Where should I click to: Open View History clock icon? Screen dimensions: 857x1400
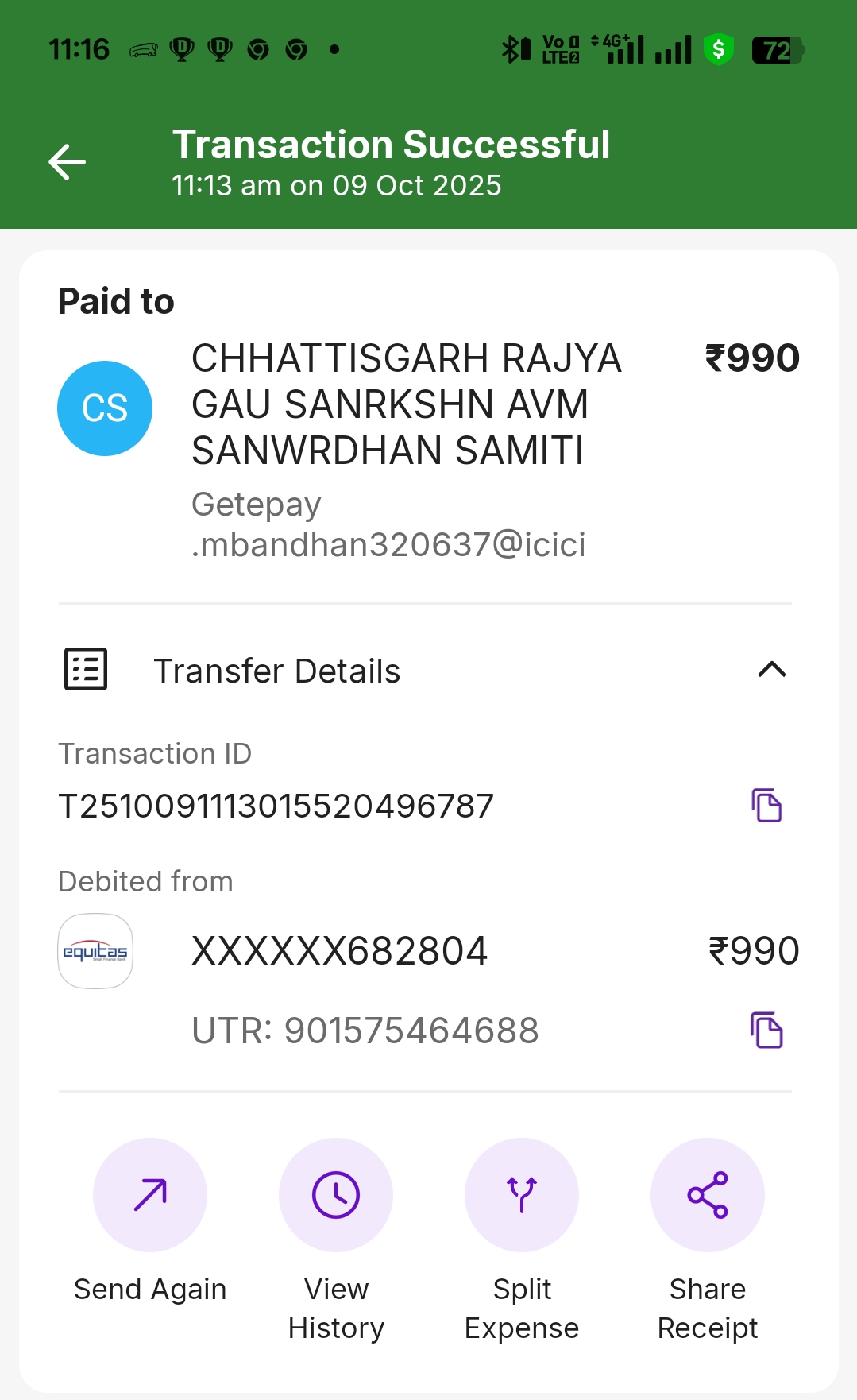[x=336, y=1194]
